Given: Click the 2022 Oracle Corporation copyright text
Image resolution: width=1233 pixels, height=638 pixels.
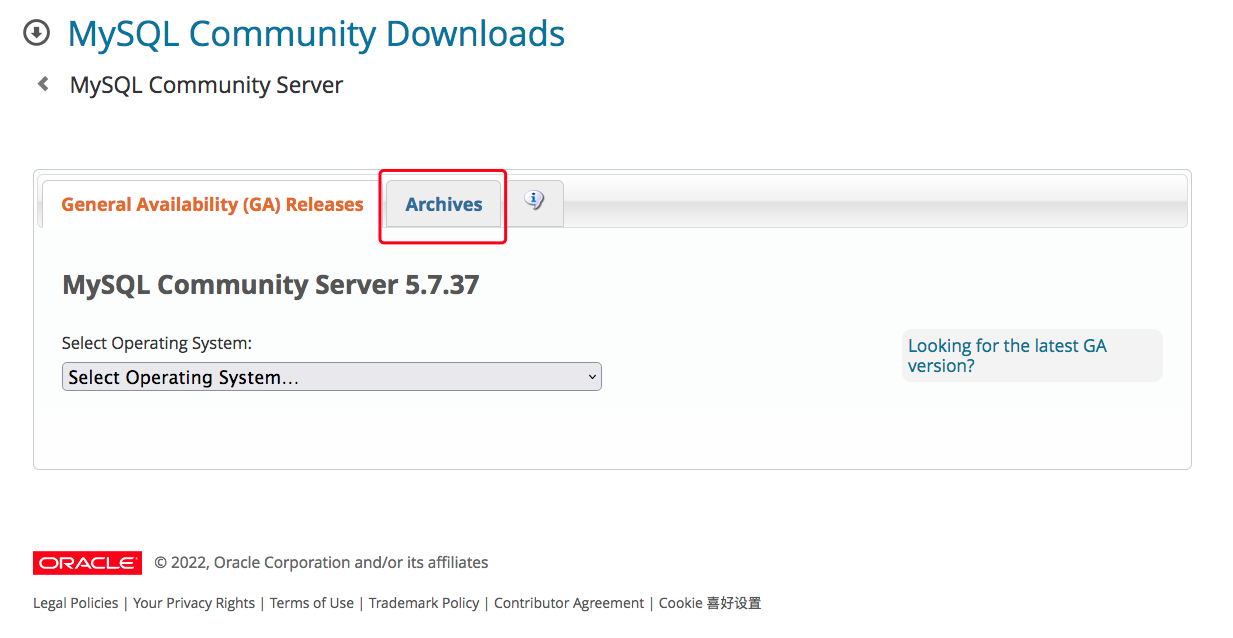Looking at the screenshot, I should pyautogui.click(x=321, y=563).
